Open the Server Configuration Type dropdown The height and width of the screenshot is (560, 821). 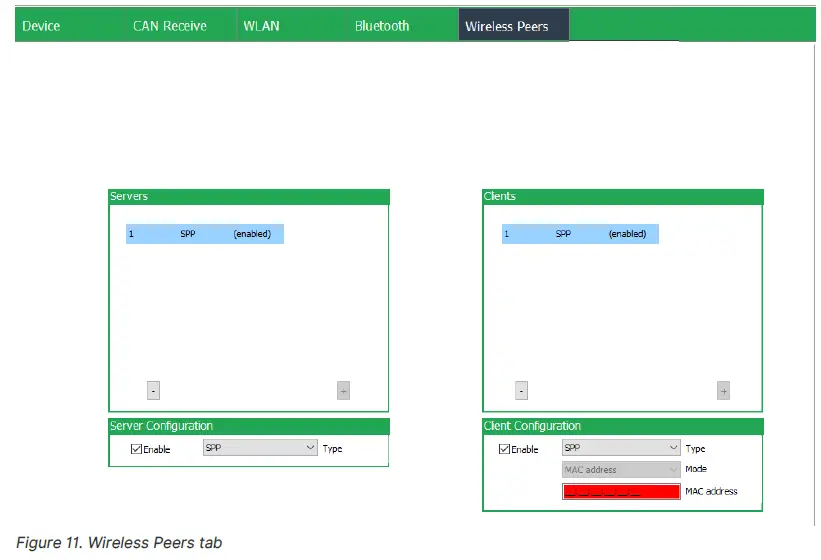click(x=260, y=449)
